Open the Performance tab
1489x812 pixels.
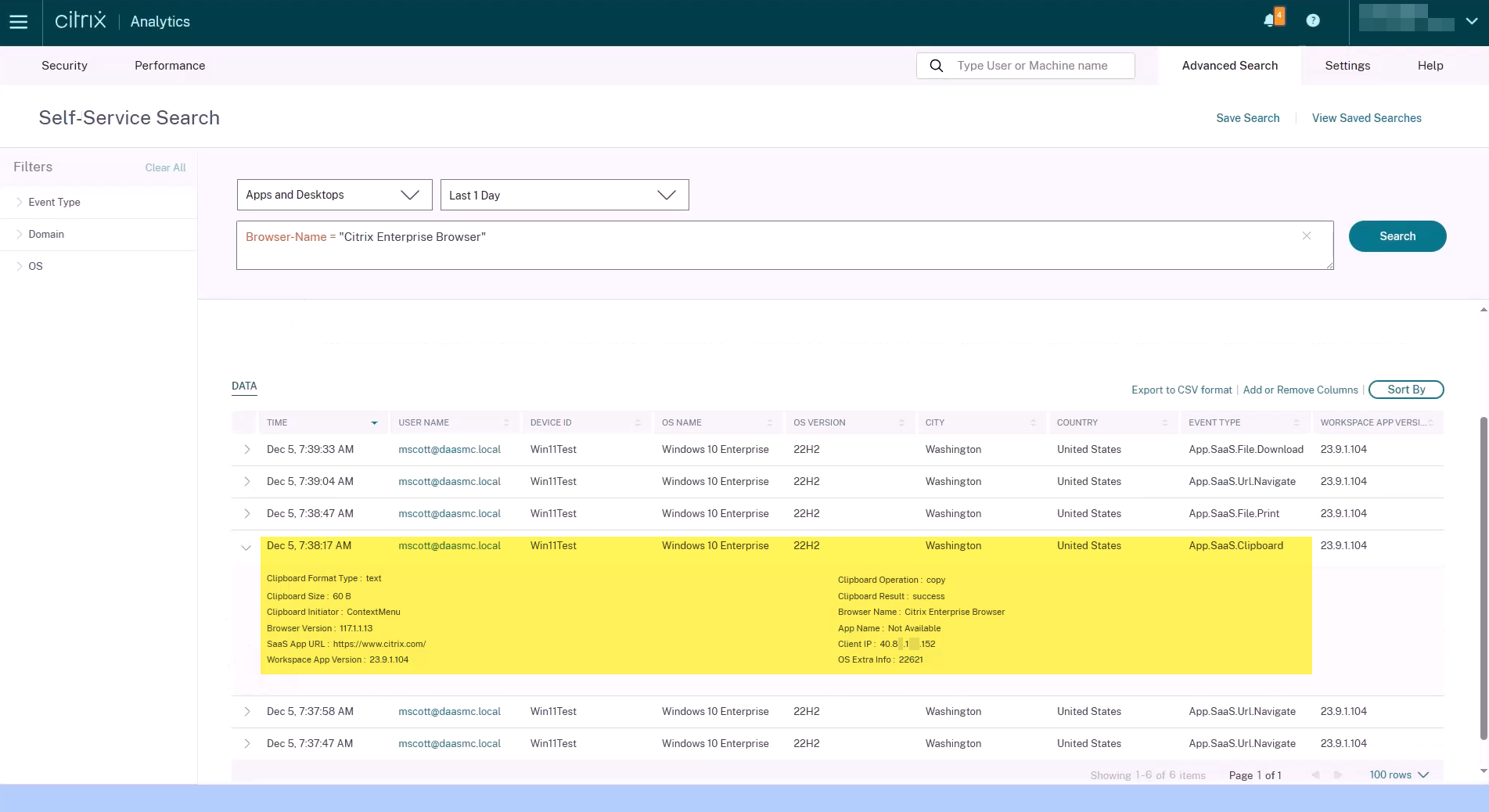[170, 66]
